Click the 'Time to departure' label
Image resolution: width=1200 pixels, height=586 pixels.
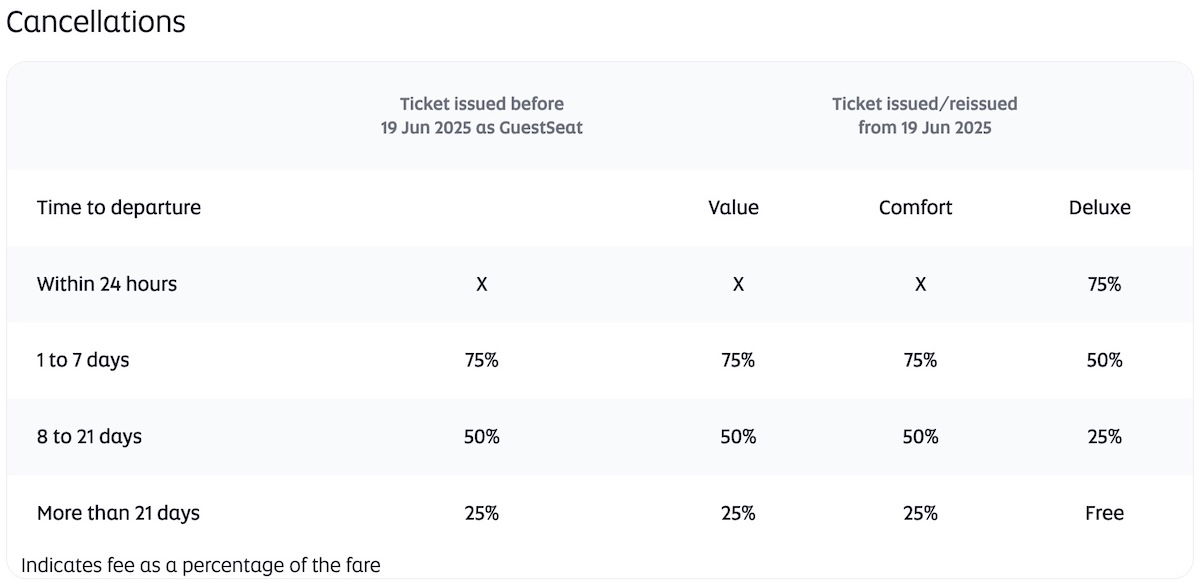119,208
